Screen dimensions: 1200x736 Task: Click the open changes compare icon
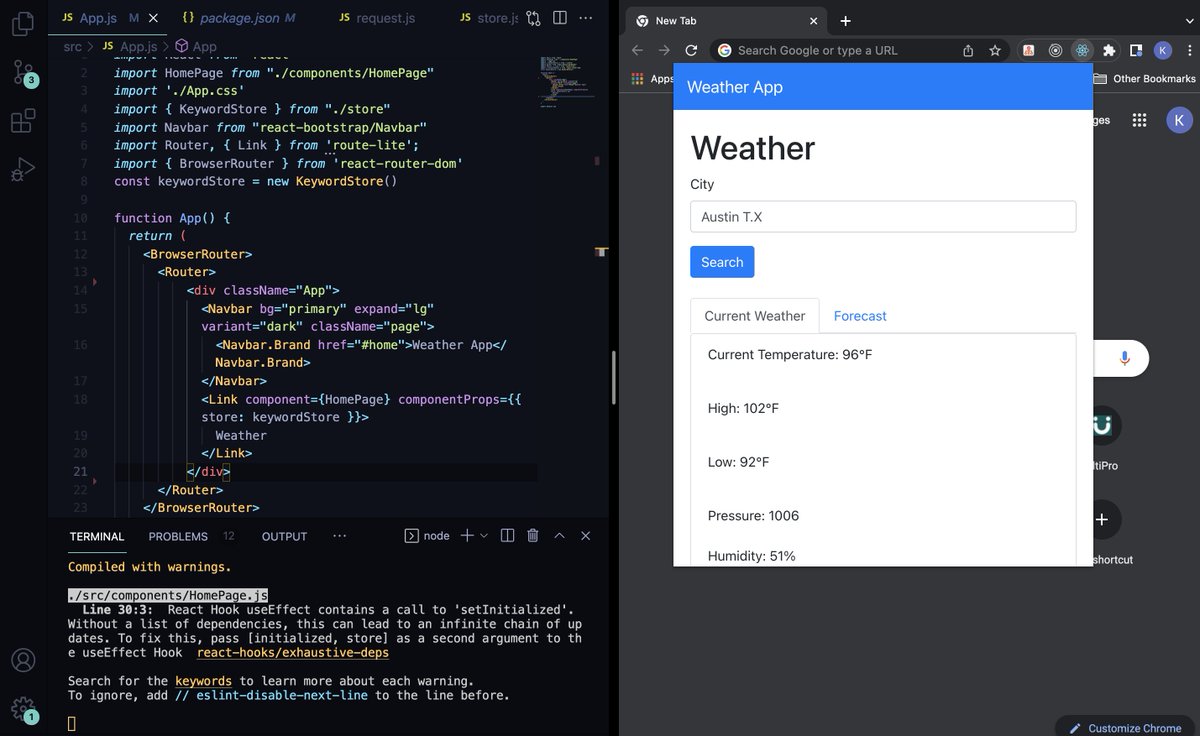coord(534,18)
